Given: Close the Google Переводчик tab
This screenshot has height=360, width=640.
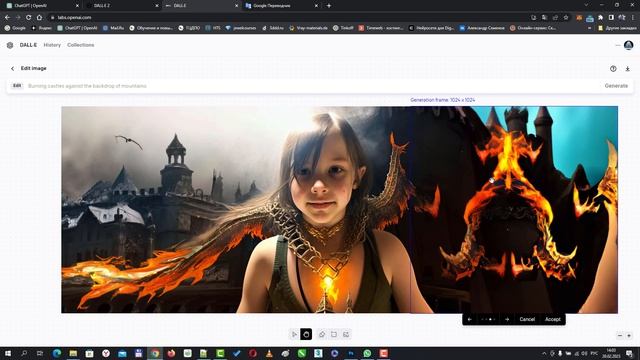Looking at the screenshot, I should (316, 6).
